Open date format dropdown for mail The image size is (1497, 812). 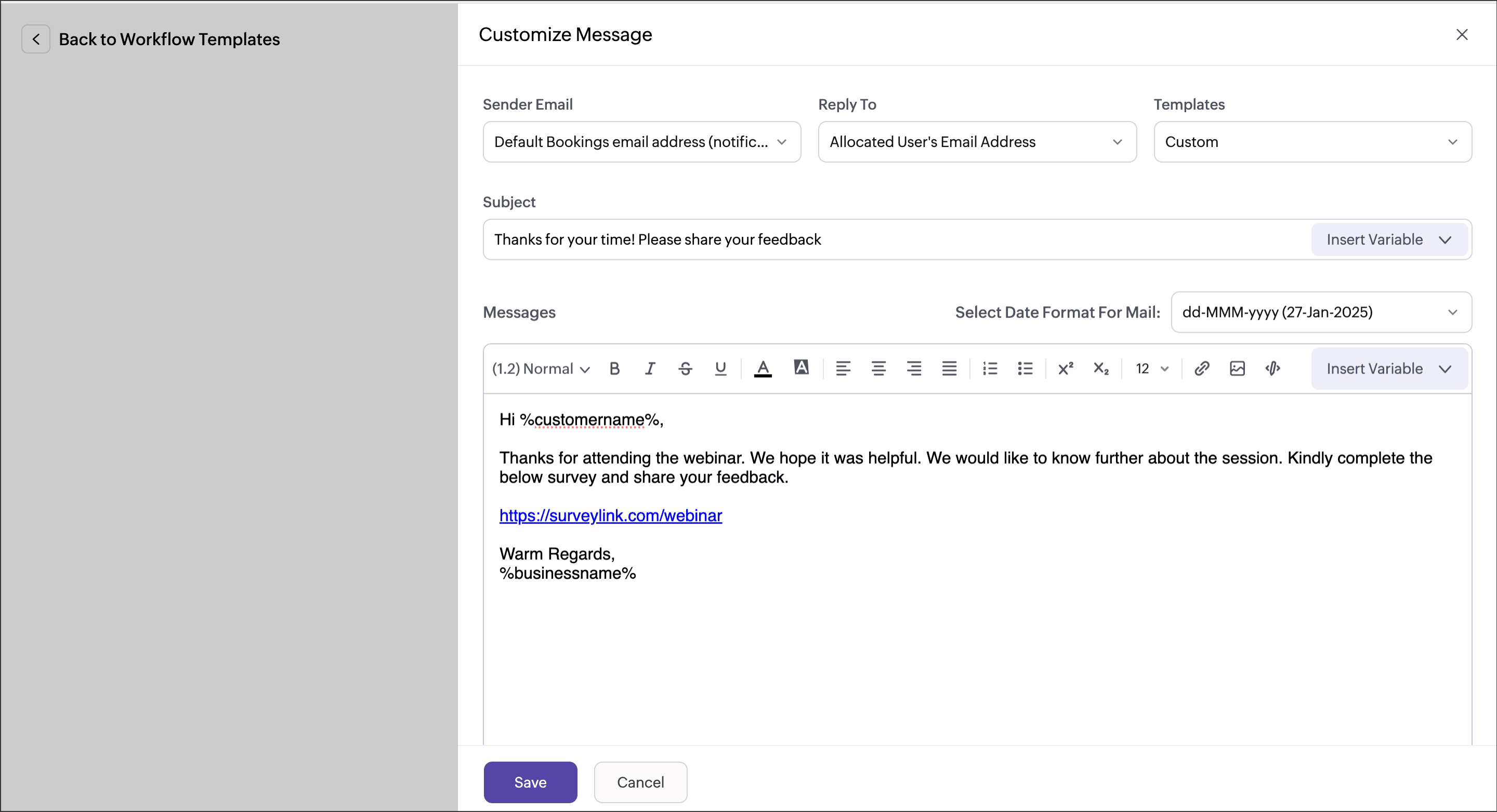point(1321,312)
